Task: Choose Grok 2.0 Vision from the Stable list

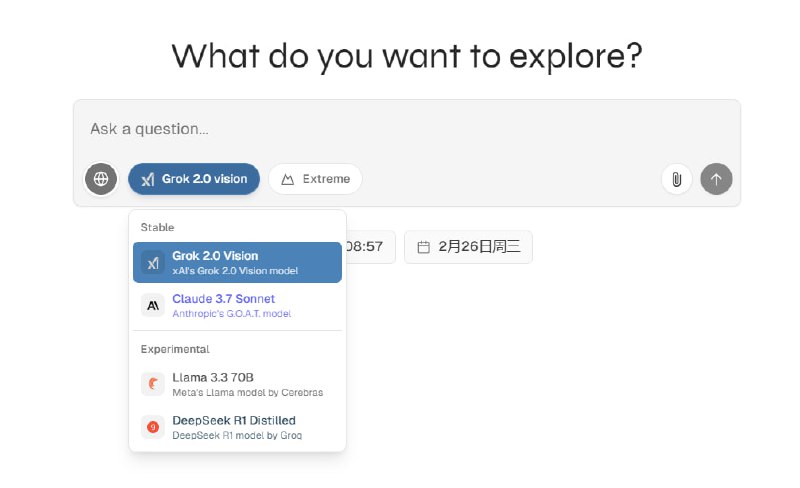Action: (237, 262)
